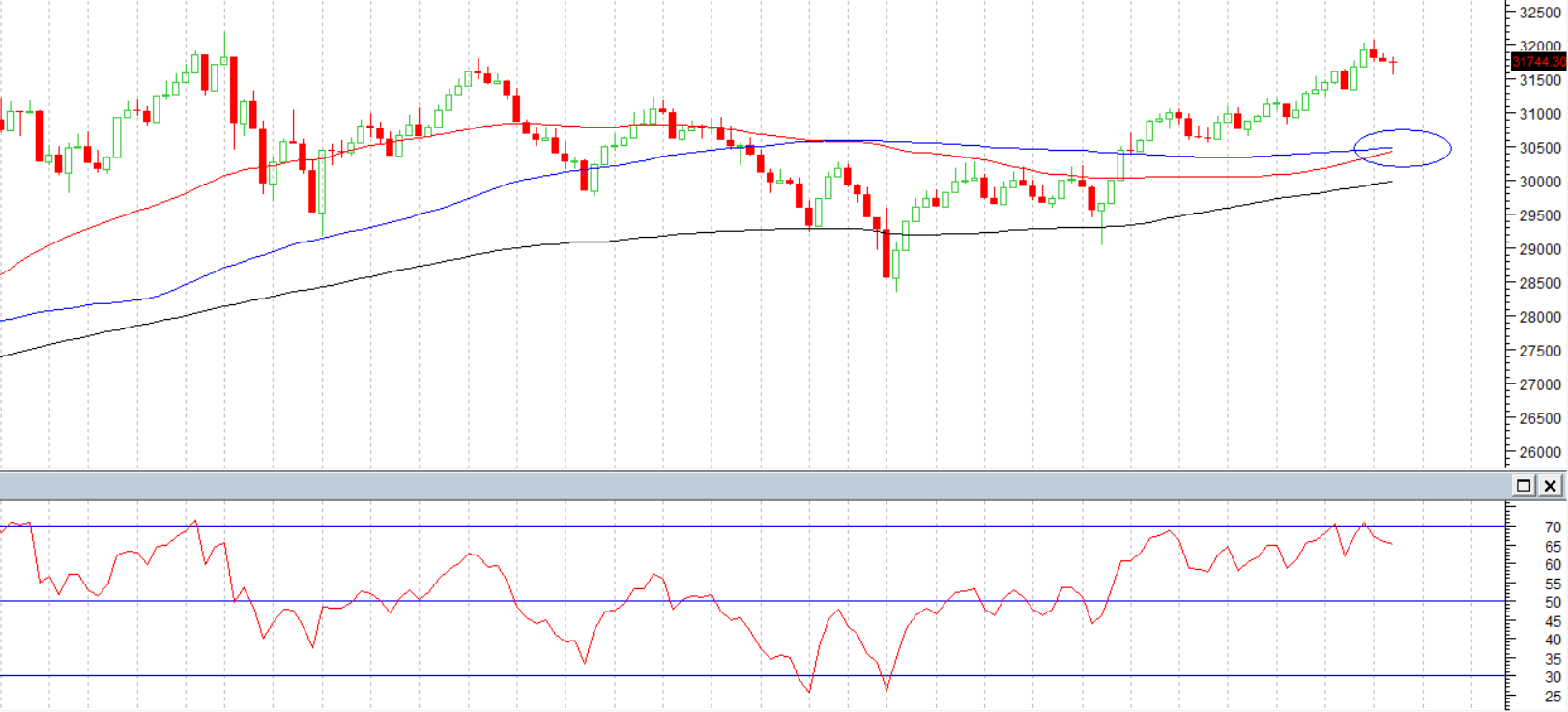Screen dimensions: 1568x712
Task: Click the 31500 price axis label
Action: [1540, 80]
